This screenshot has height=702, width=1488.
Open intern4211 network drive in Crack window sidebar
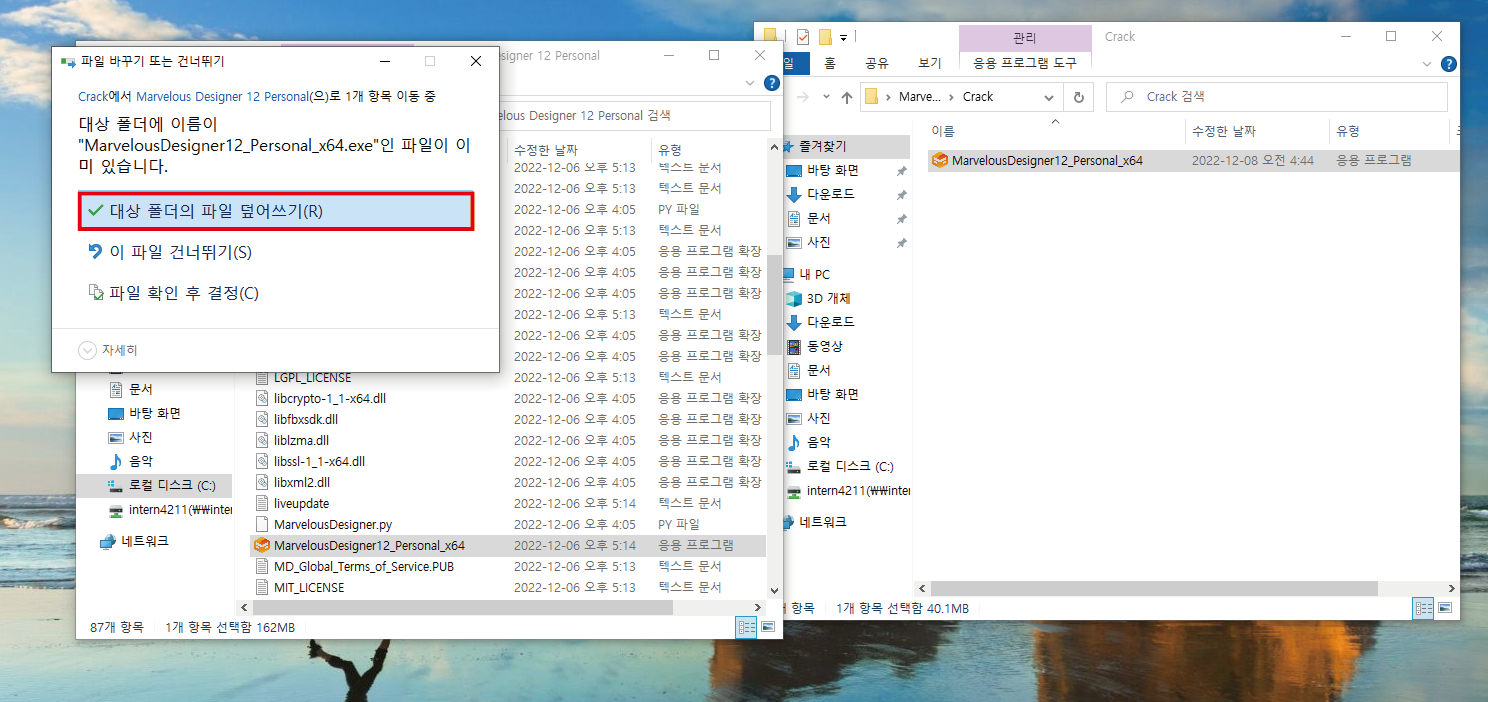858,490
